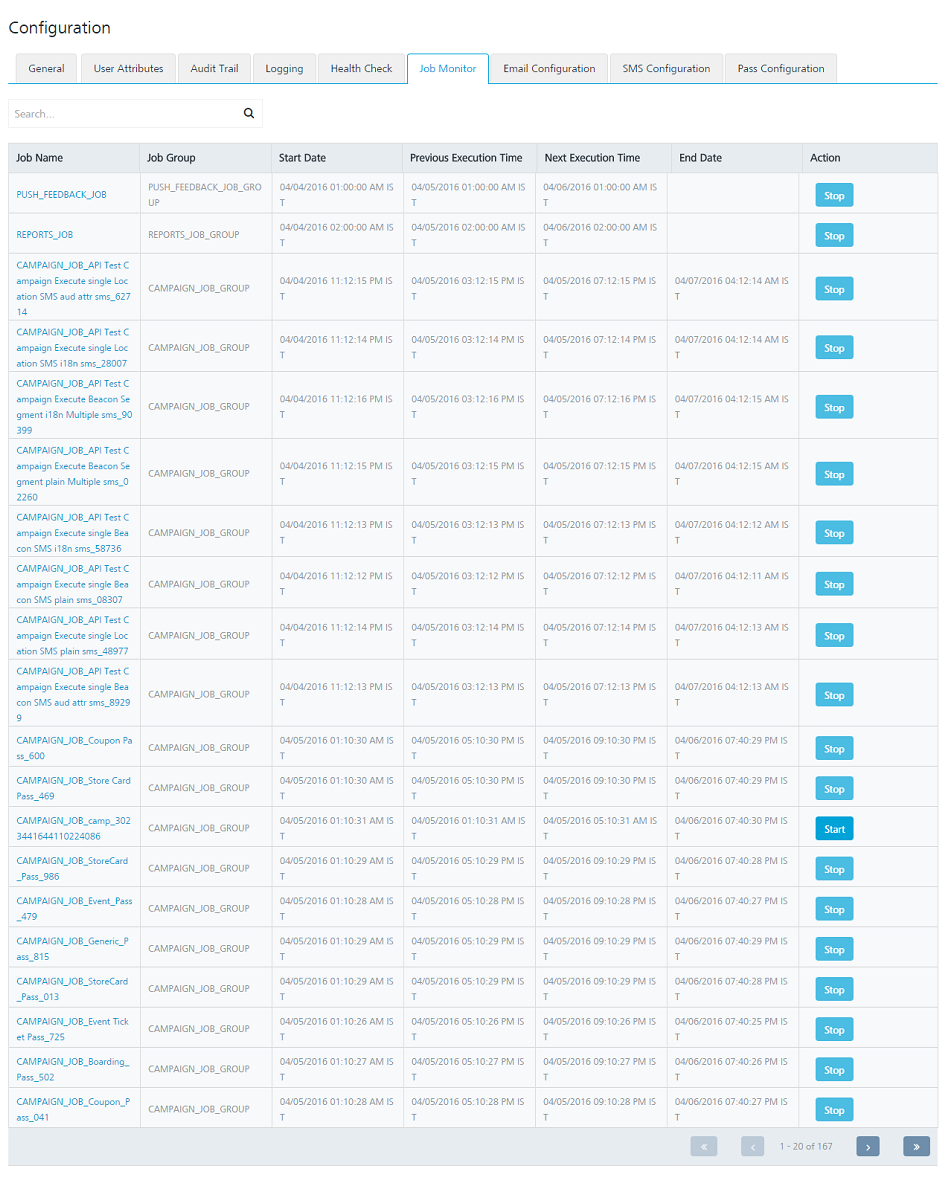Start the CAMPAIGN_JOB_camp_302 job
The width and height of the screenshot is (951, 1186).
pos(834,829)
